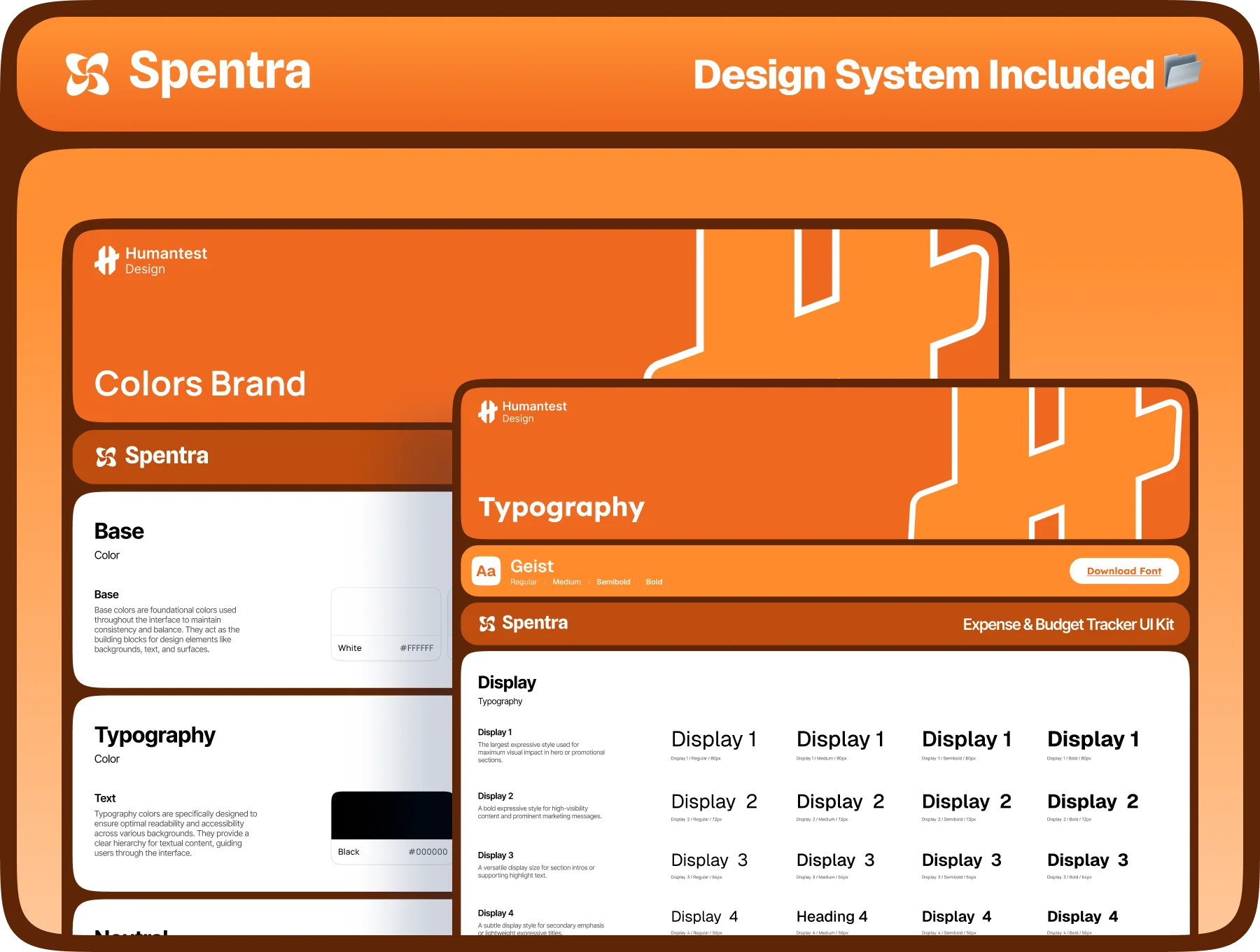Select Spentra logo icon beside Expense & Budget Tracker
This screenshot has width=1260, height=952.
(x=487, y=624)
